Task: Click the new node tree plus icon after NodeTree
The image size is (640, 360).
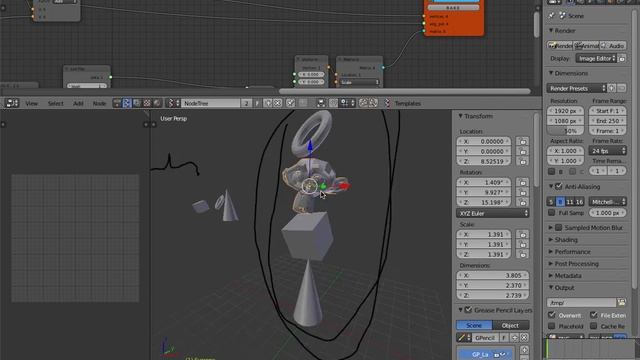Action: 268,103
